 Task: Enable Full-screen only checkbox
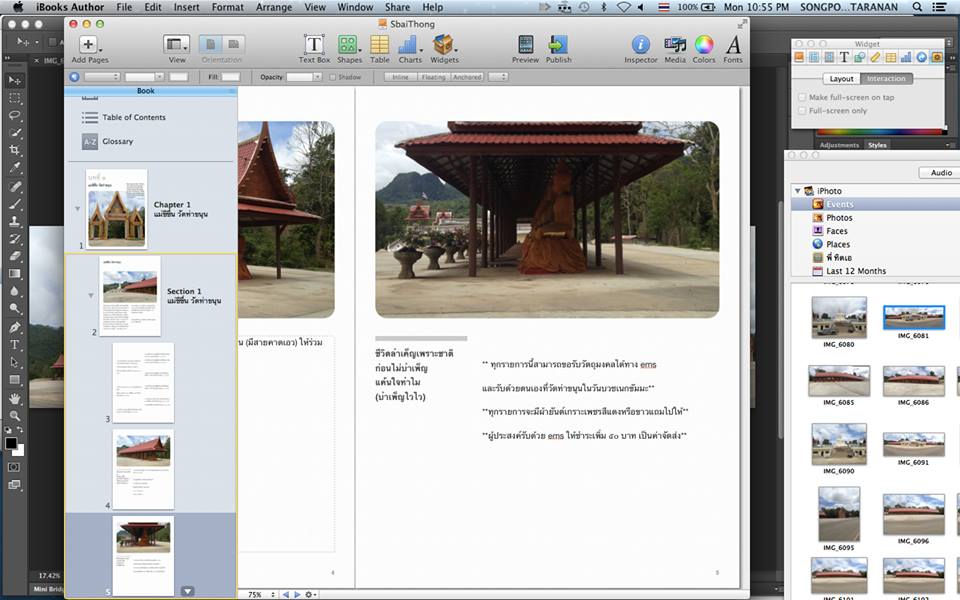(802, 111)
